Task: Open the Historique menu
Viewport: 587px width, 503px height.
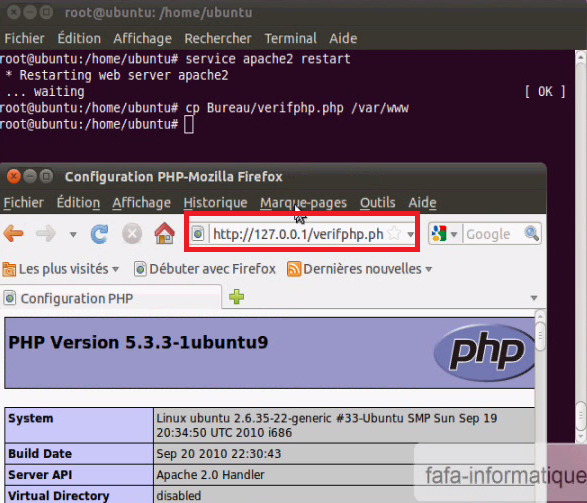Action: (x=215, y=203)
